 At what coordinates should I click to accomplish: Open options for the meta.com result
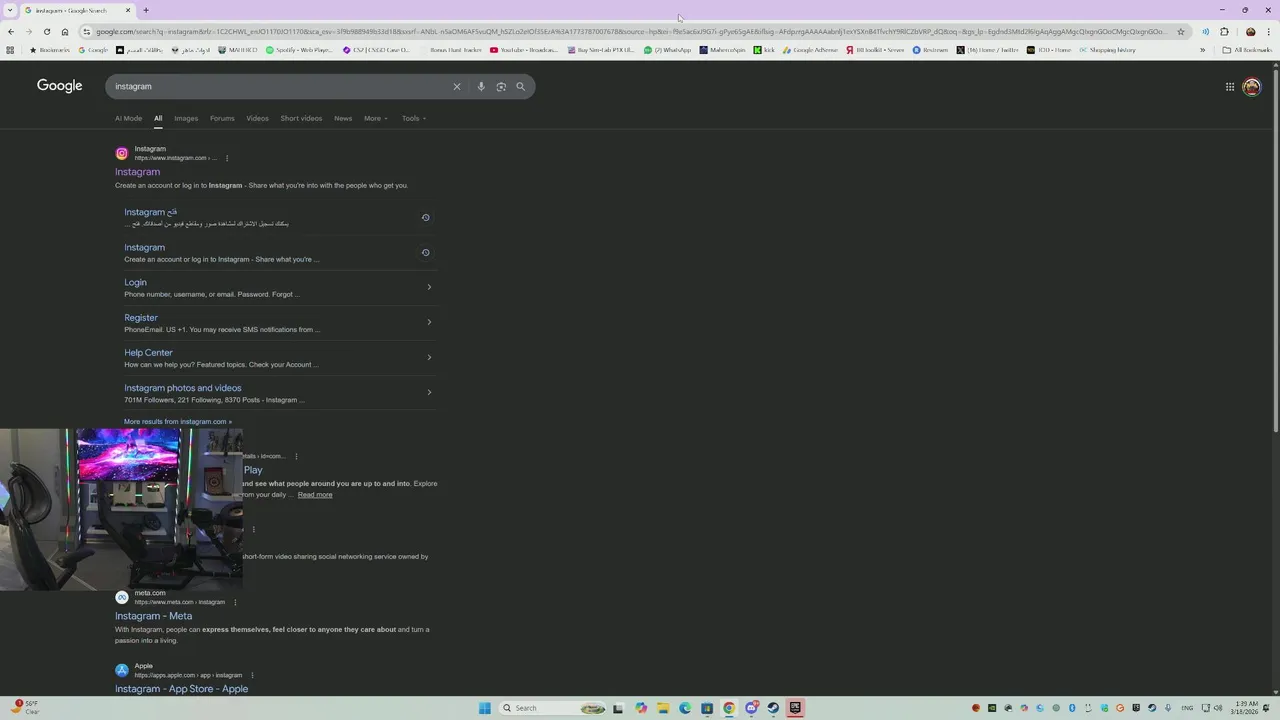pos(235,602)
